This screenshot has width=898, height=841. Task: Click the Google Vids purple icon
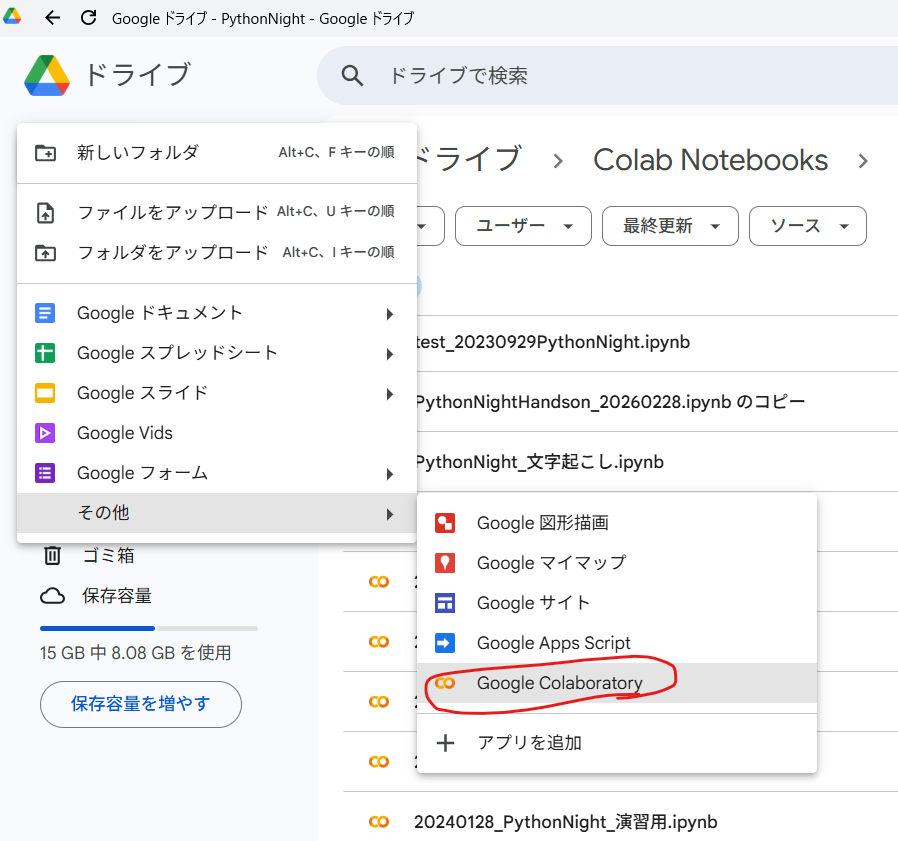coord(45,433)
